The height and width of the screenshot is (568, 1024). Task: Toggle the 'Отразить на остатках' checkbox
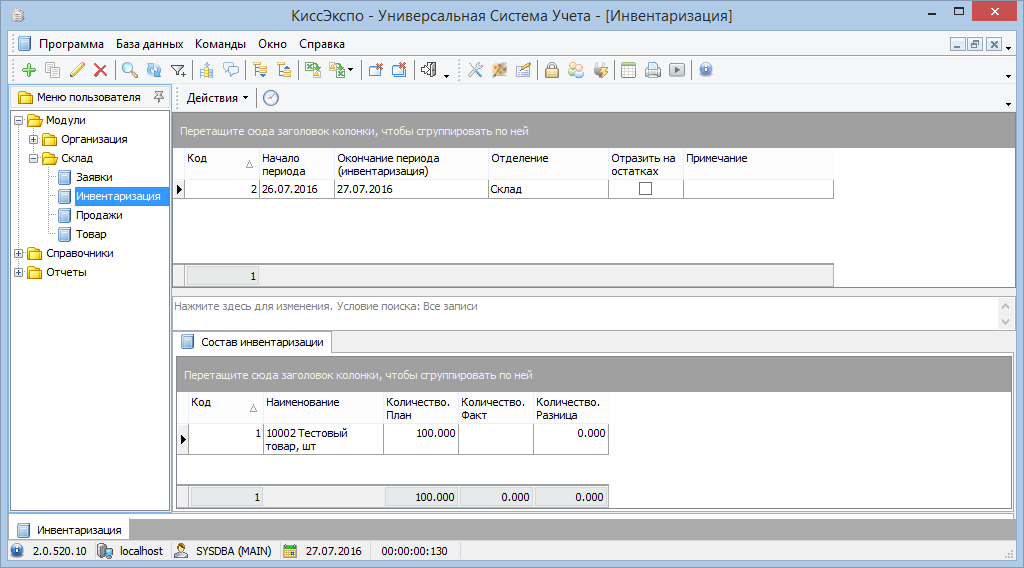[645, 189]
